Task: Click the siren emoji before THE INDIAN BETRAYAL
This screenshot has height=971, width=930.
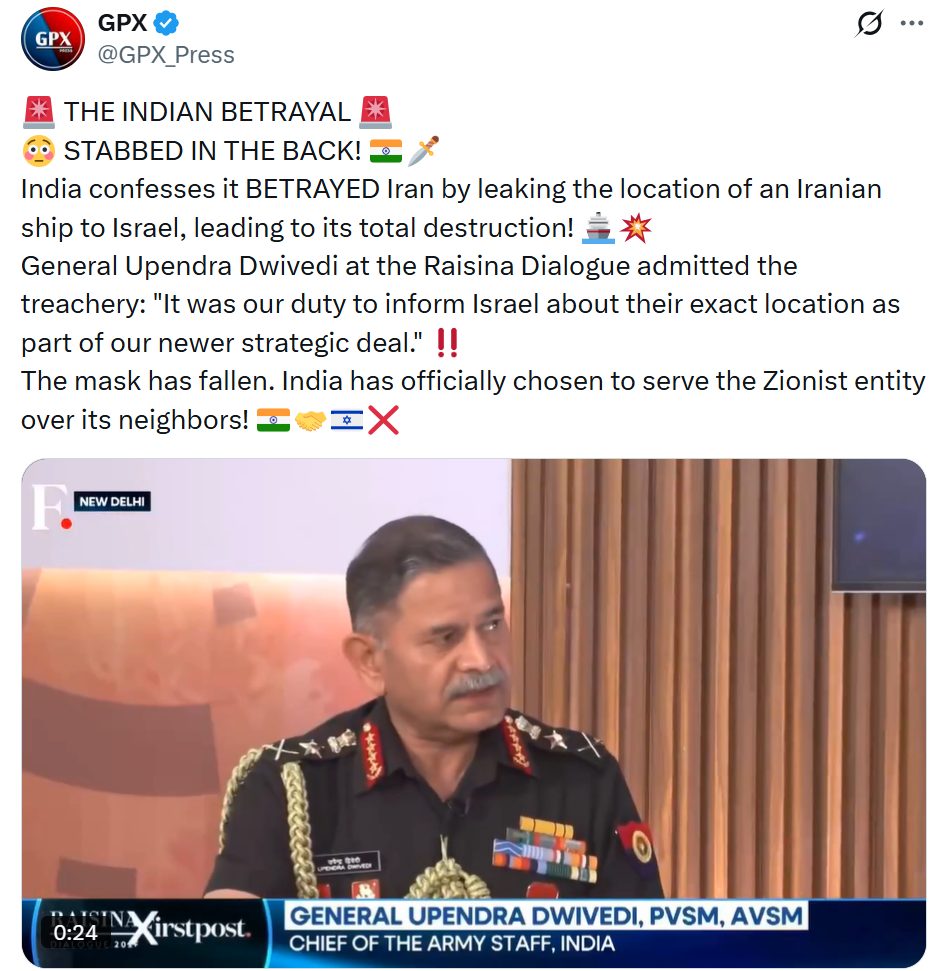Action: (x=38, y=112)
